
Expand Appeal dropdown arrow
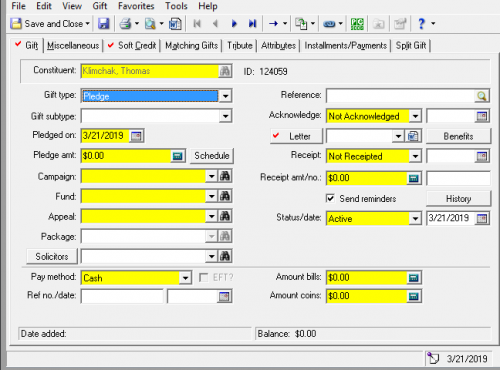coord(212,216)
